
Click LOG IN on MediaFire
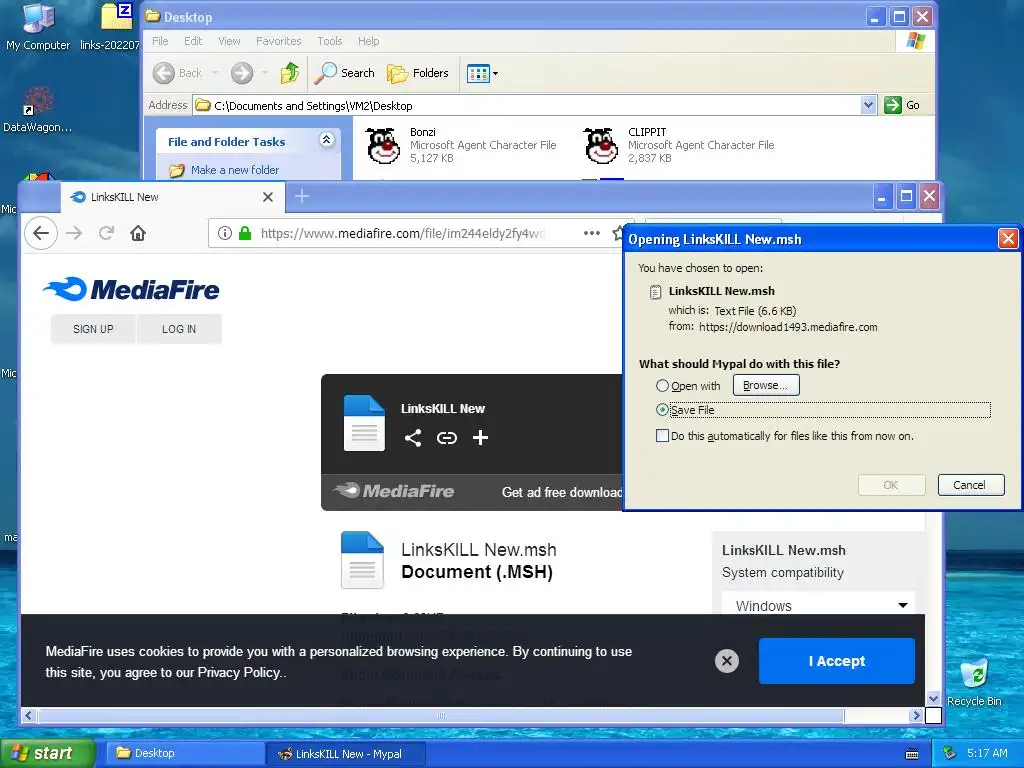pos(179,329)
